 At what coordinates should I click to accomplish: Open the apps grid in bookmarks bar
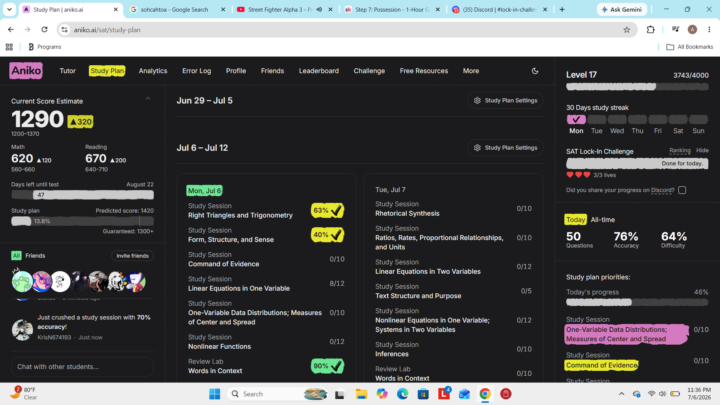(x=9, y=47)
